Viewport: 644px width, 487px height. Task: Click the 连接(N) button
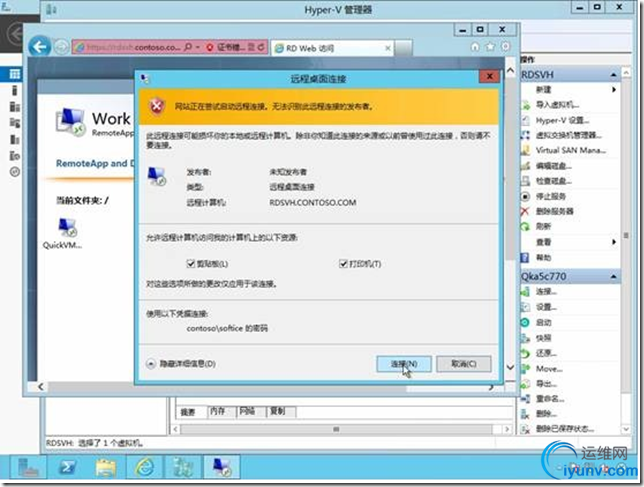pos(404,364)
